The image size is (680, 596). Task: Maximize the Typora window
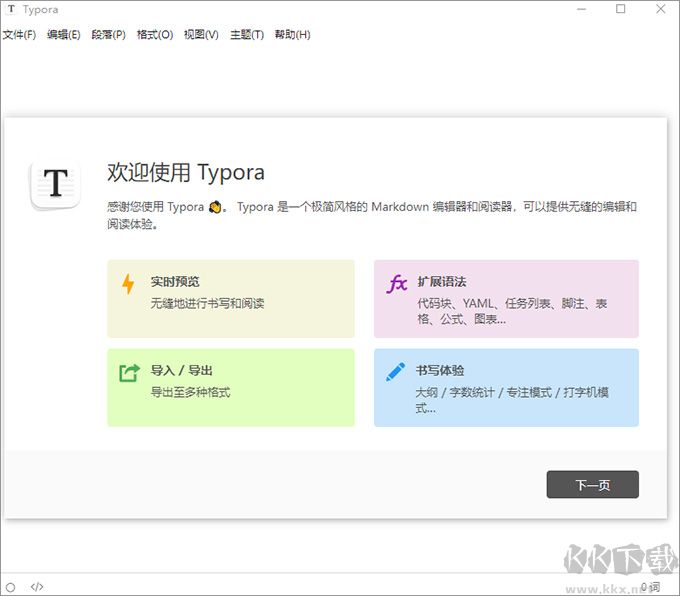point(621,9)
